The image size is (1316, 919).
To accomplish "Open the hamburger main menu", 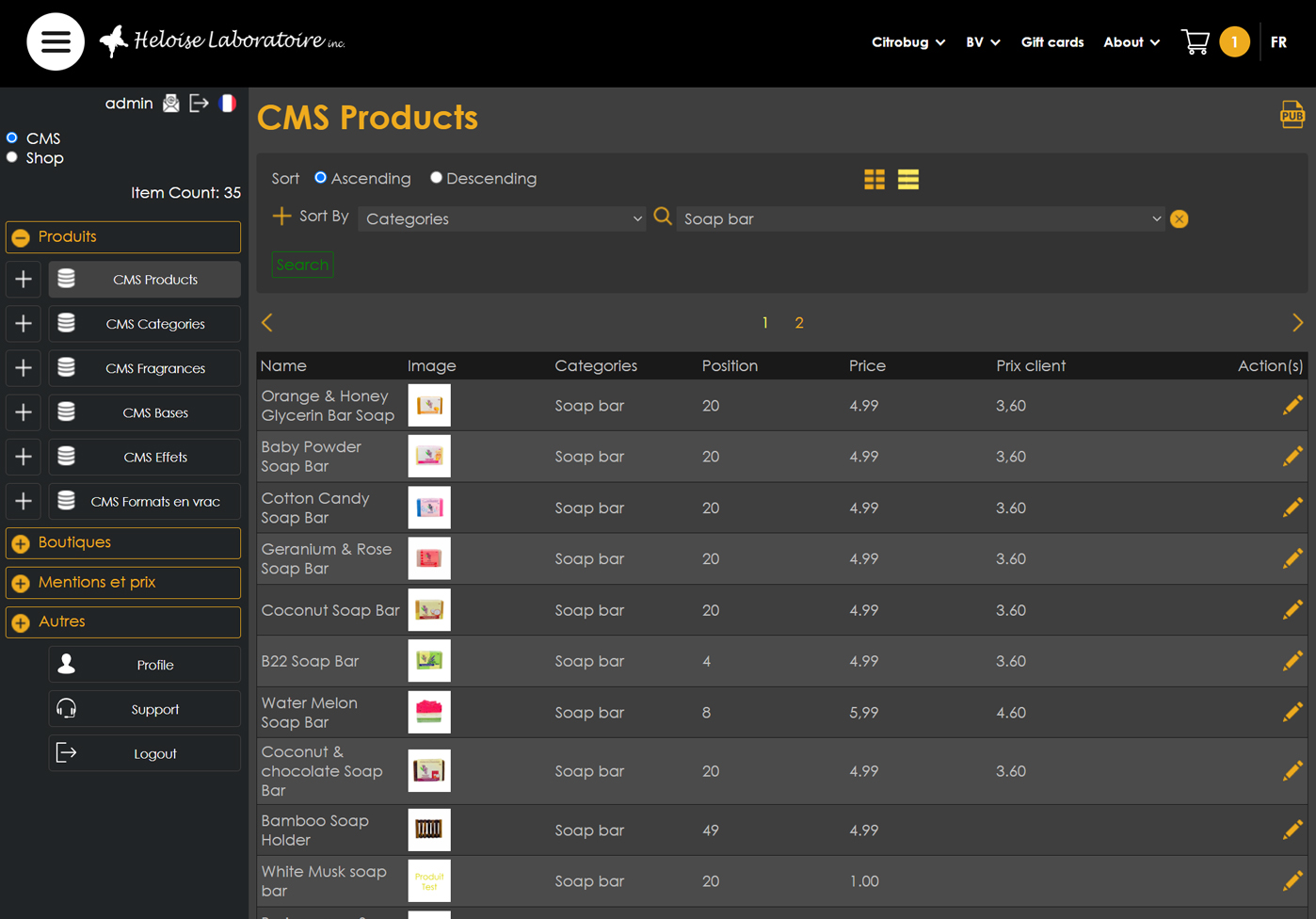I will click(x=56, y=41).
